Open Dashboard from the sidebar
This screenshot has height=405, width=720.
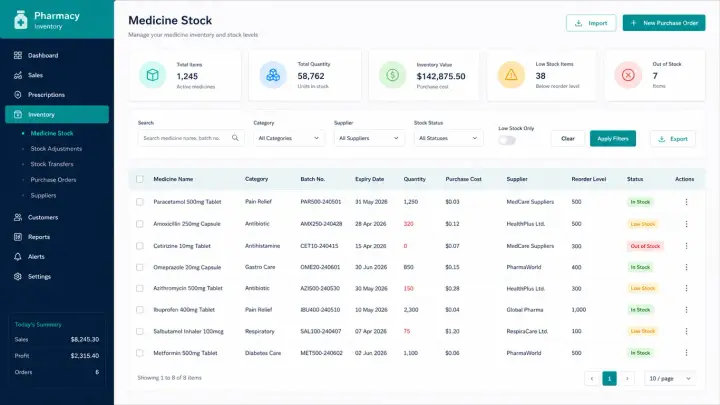(x=57, y=56)
